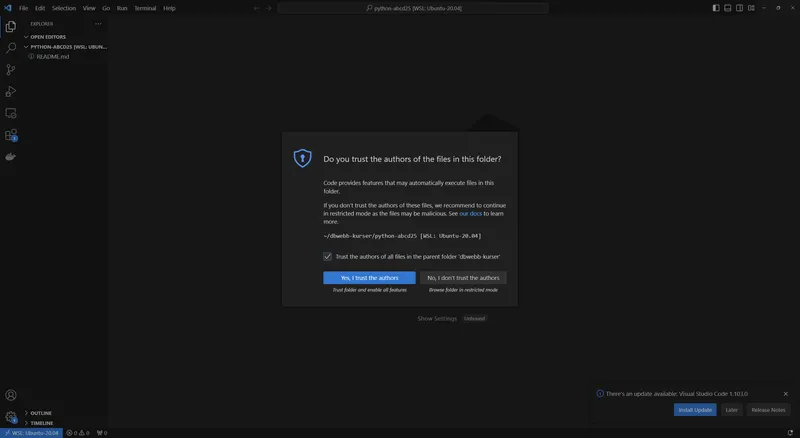
Task: Open the Selection menu
Action: click(x=64, y=8)
